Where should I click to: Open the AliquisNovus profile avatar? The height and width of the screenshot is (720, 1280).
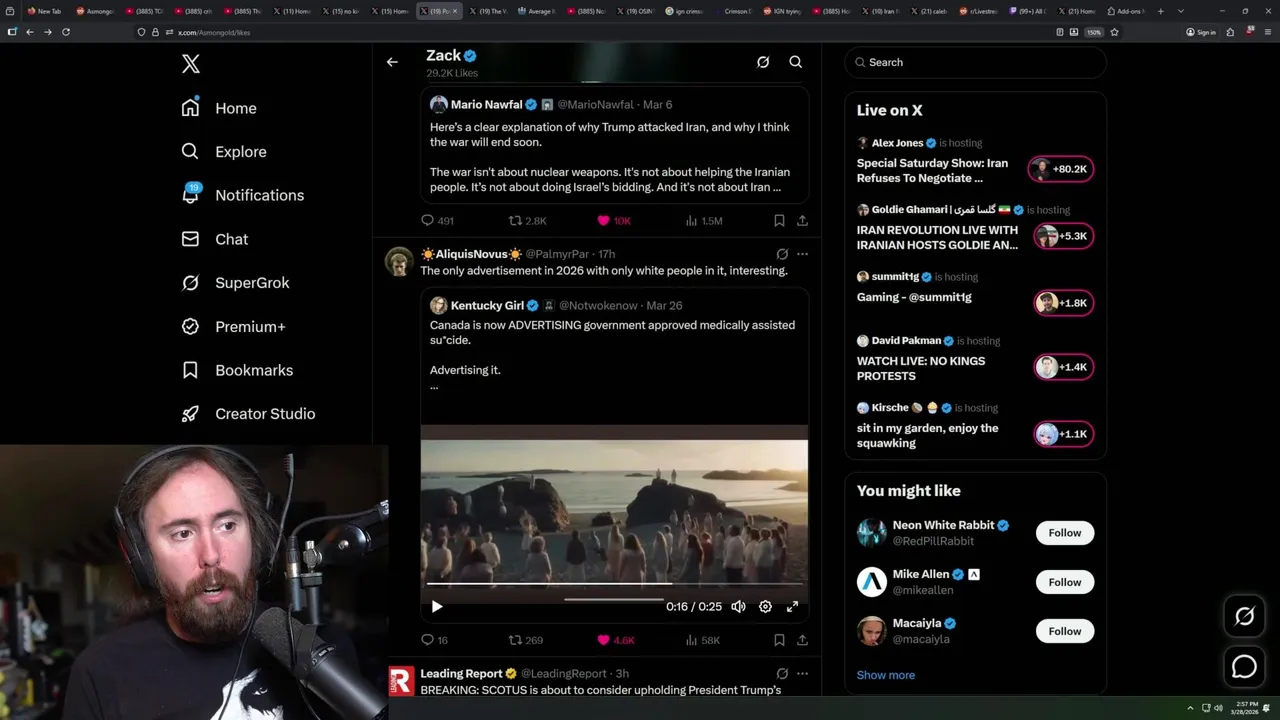(x=399, y=261)
